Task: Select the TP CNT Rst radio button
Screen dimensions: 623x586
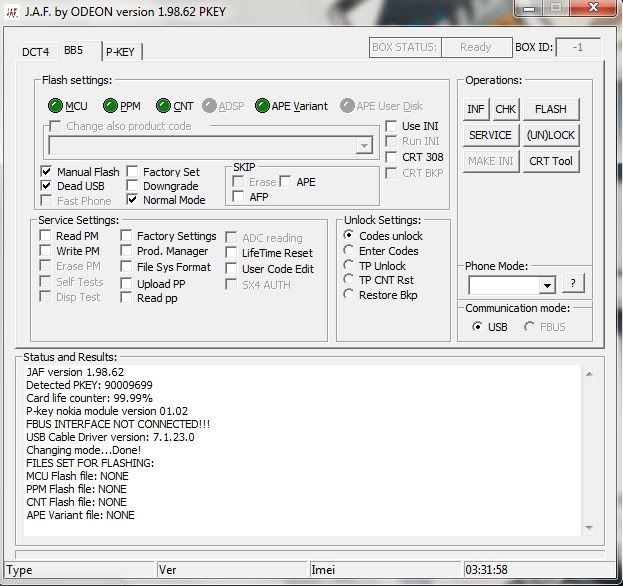Action: coord(348,279)
